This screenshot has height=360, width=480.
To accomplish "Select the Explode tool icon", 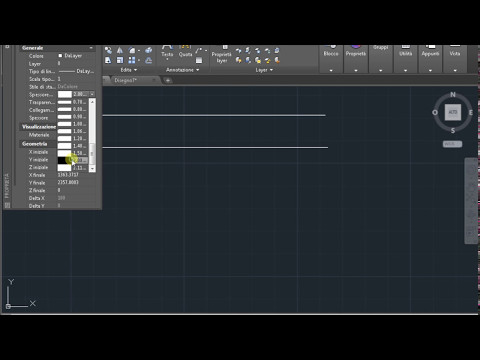I will [149, 50].
